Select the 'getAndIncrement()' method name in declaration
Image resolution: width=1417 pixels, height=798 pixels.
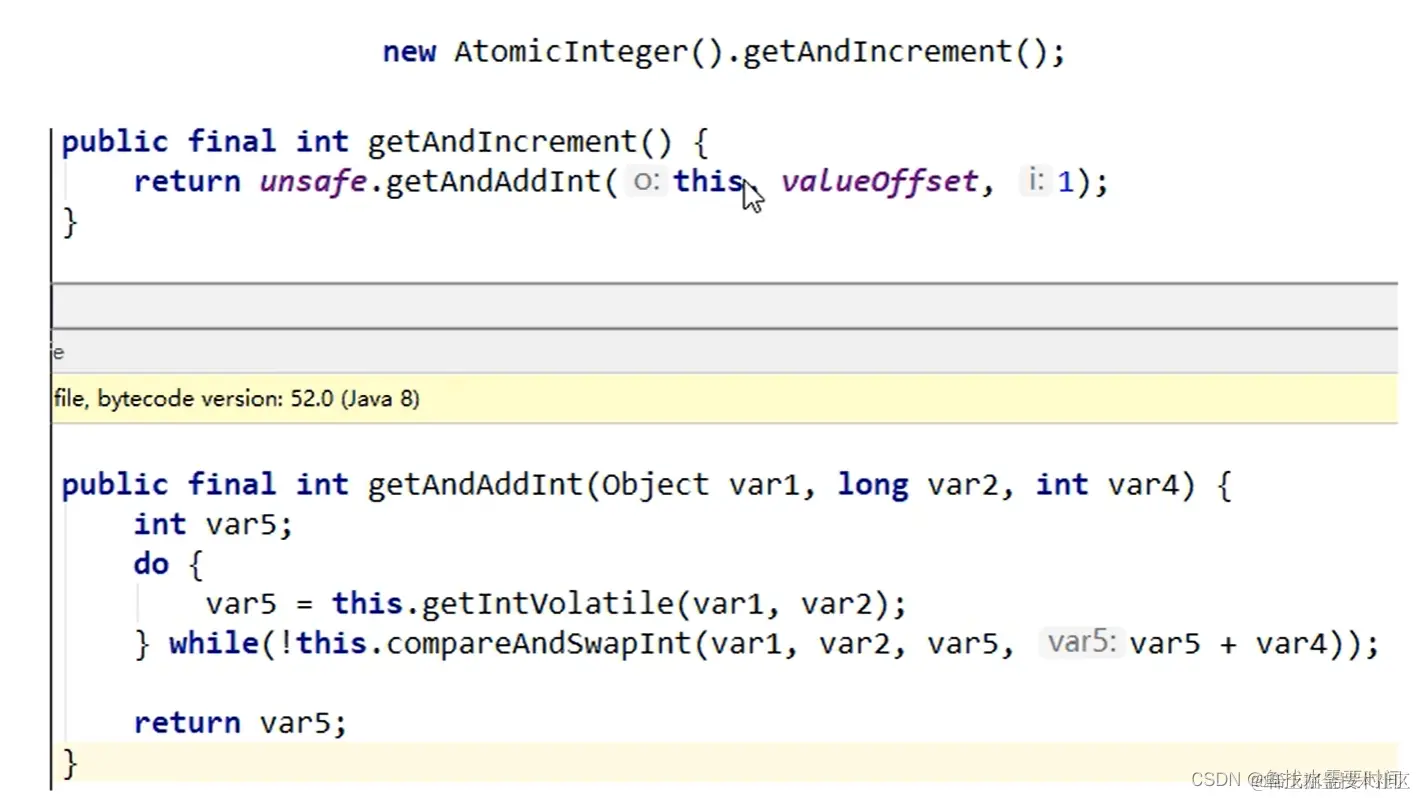click(520, 142)
